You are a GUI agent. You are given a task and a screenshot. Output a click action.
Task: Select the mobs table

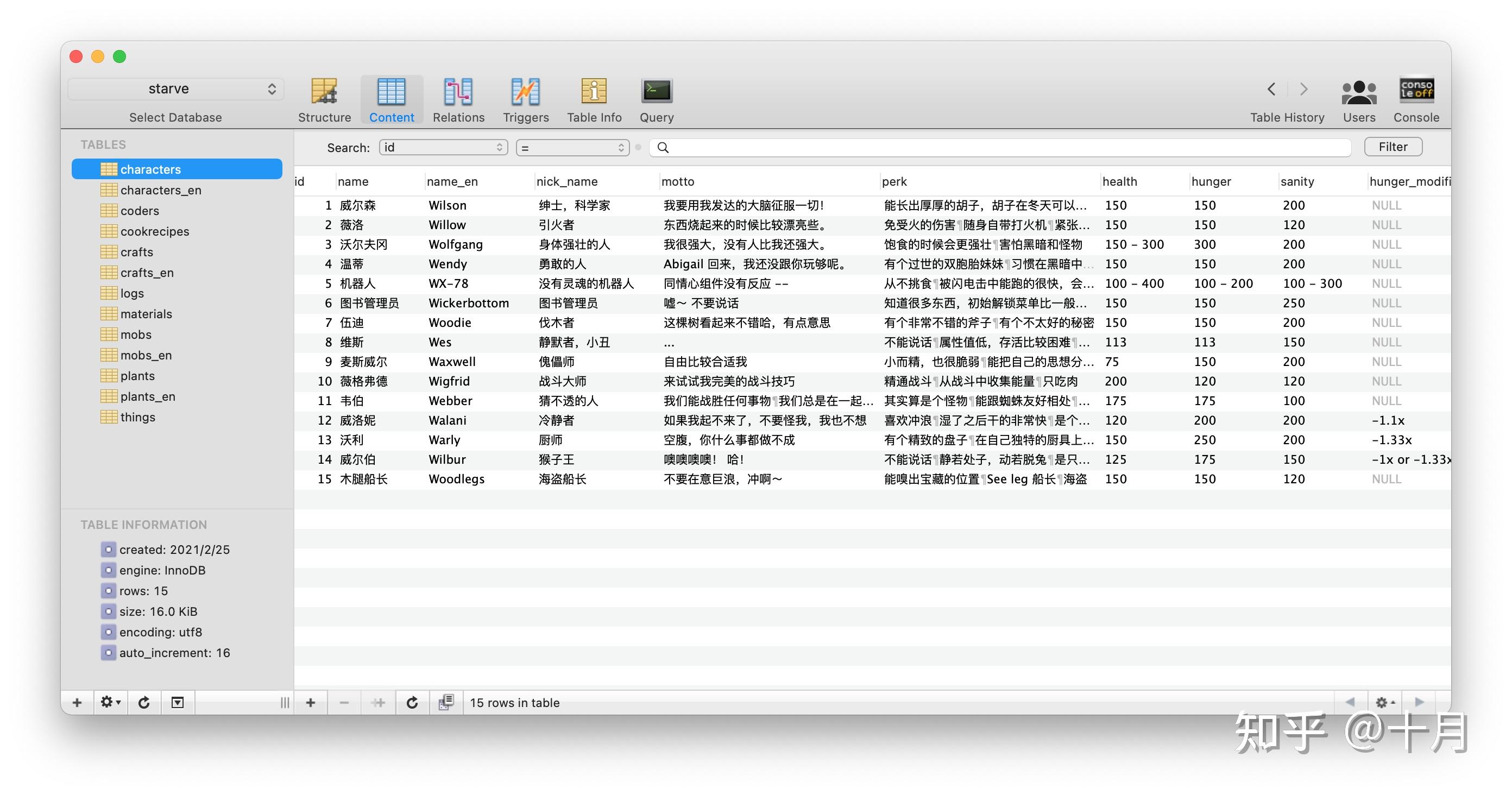(177, 334)
